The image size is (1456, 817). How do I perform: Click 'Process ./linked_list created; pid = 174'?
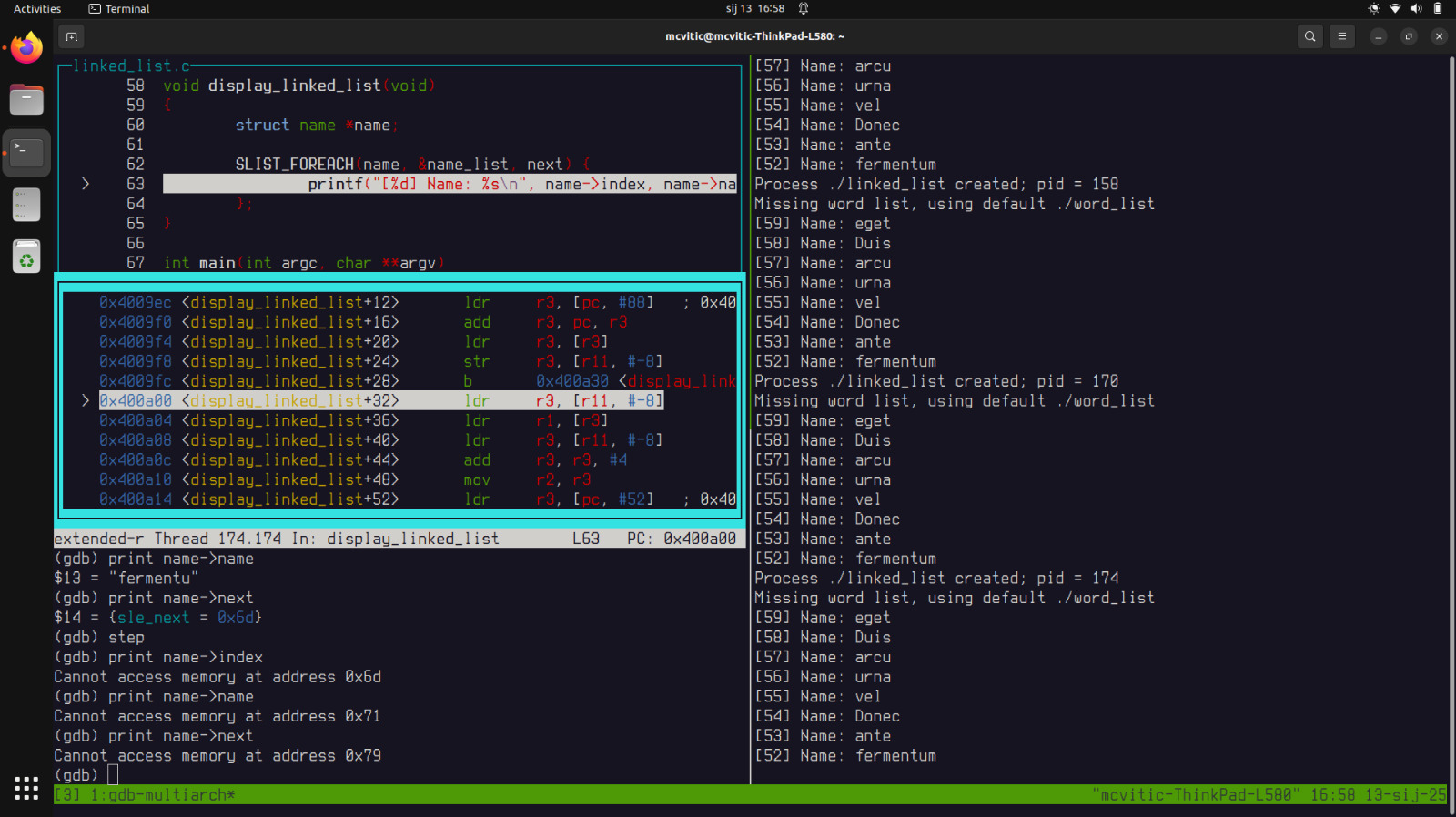pos(936,578)
